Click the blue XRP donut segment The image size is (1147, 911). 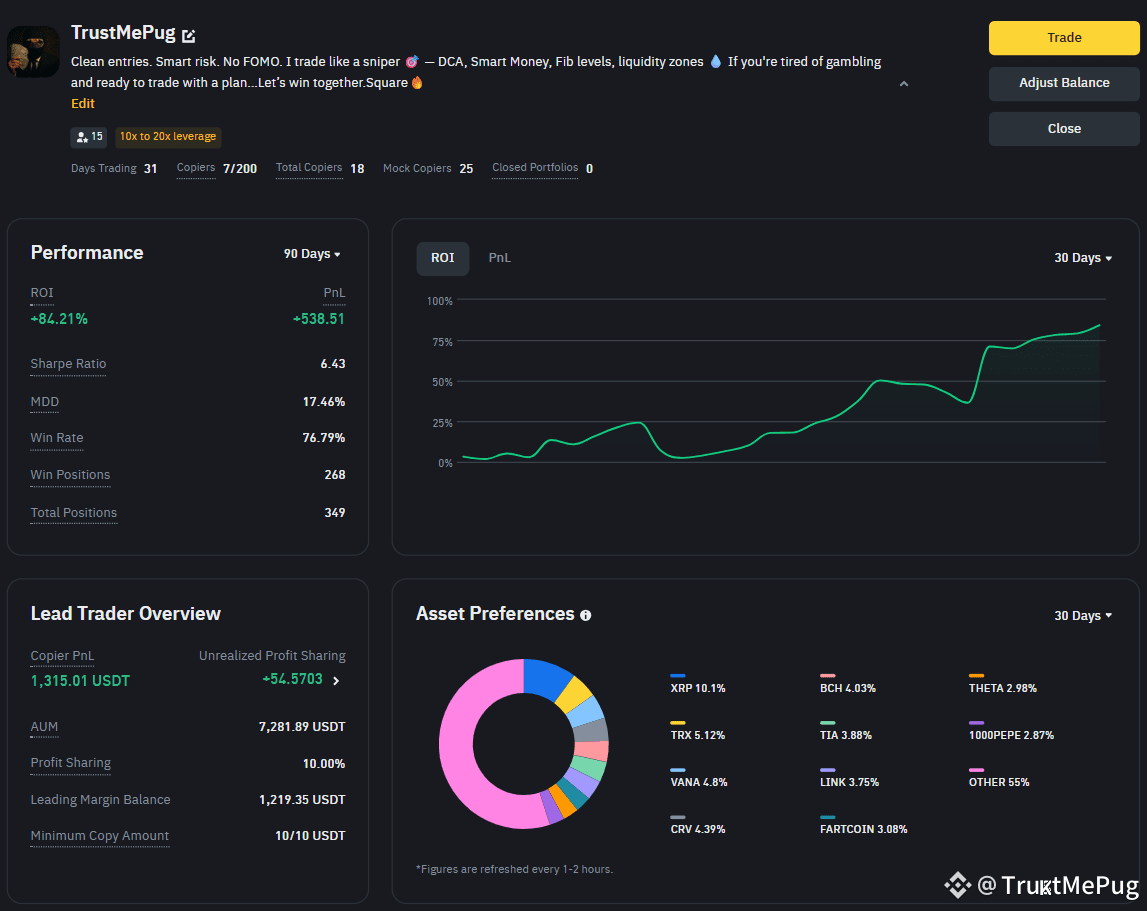pos(545,677)
